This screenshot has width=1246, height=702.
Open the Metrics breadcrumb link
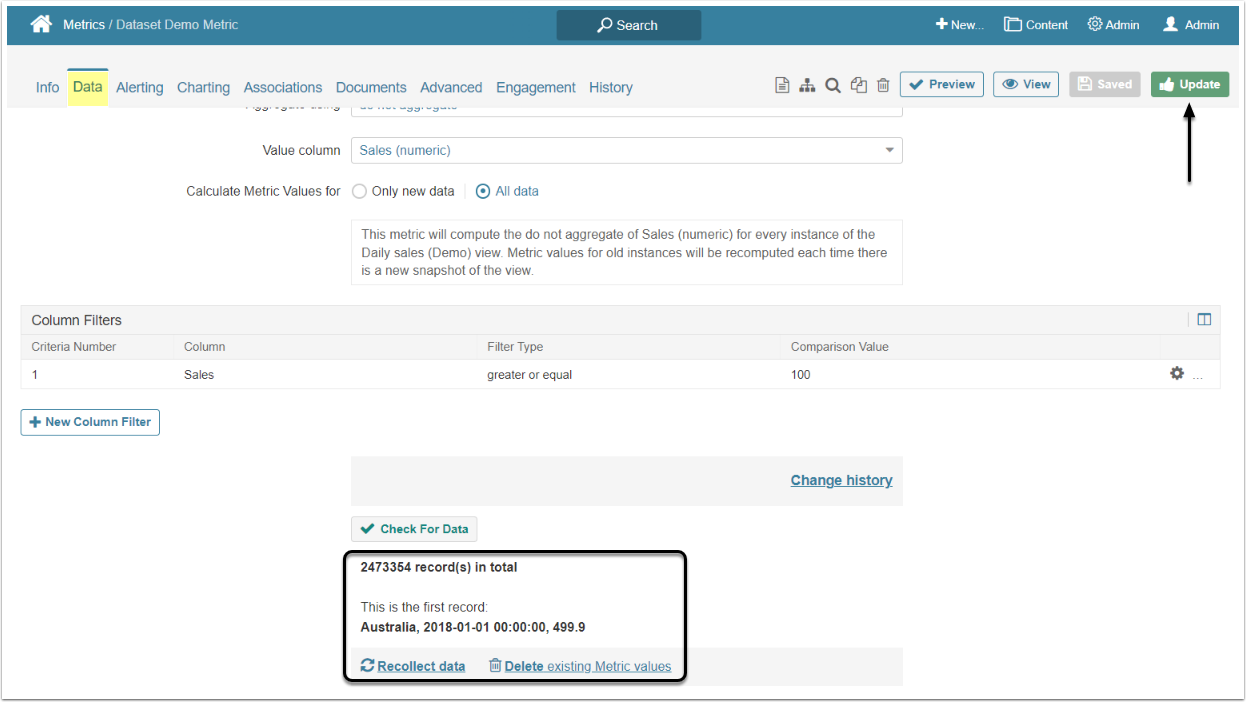pyautogui.click(x=84, y=25)
